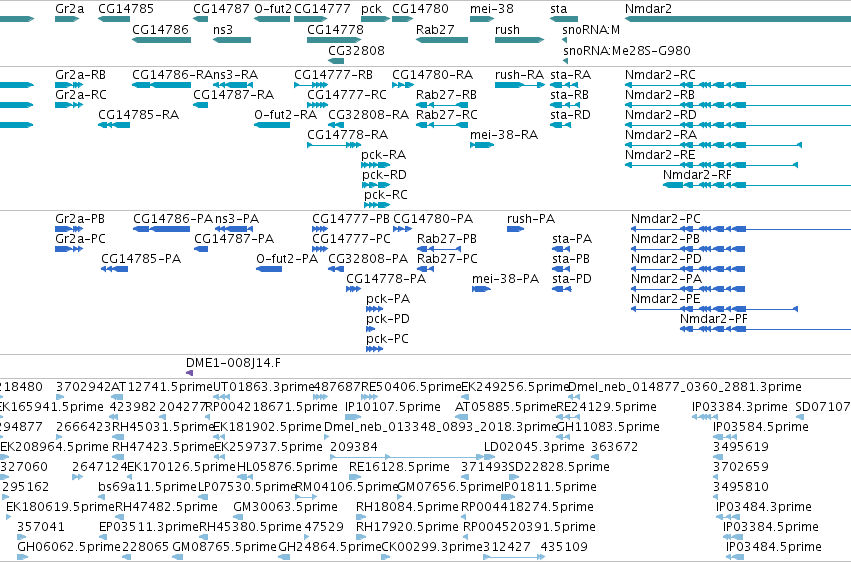851x562 pixels.
Task: Select snoRNA:Me28S-G980 feature
Action: pyautogui.click(x=565, y=60)
